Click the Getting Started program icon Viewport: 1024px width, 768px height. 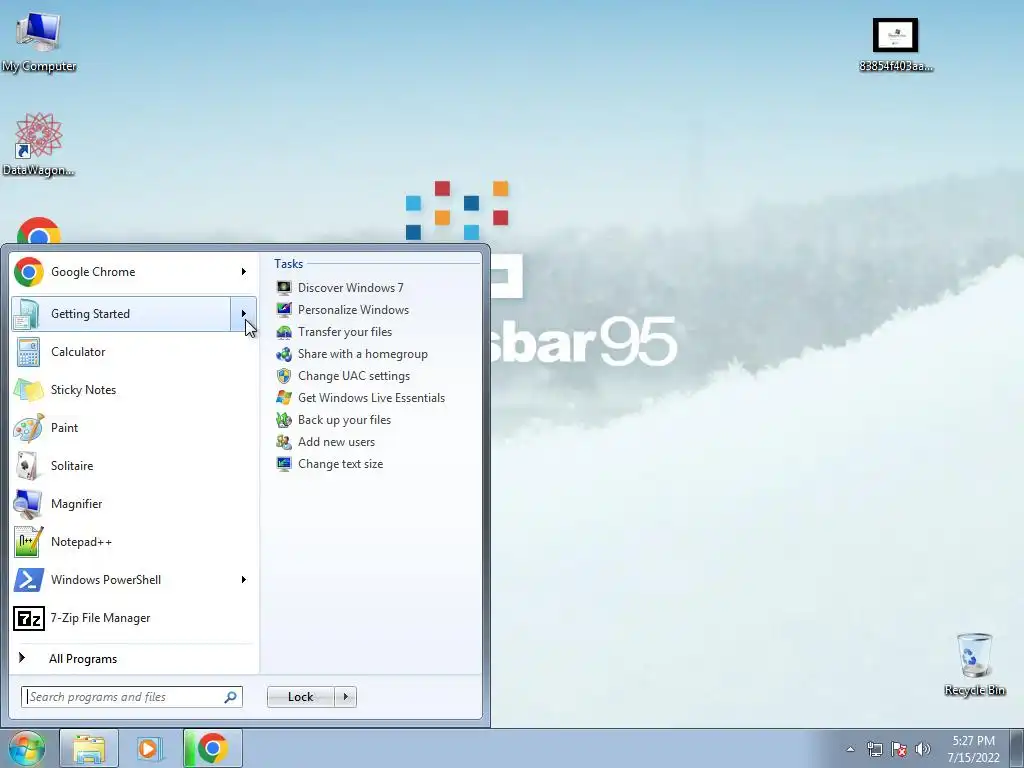click(x=28, y=314)
